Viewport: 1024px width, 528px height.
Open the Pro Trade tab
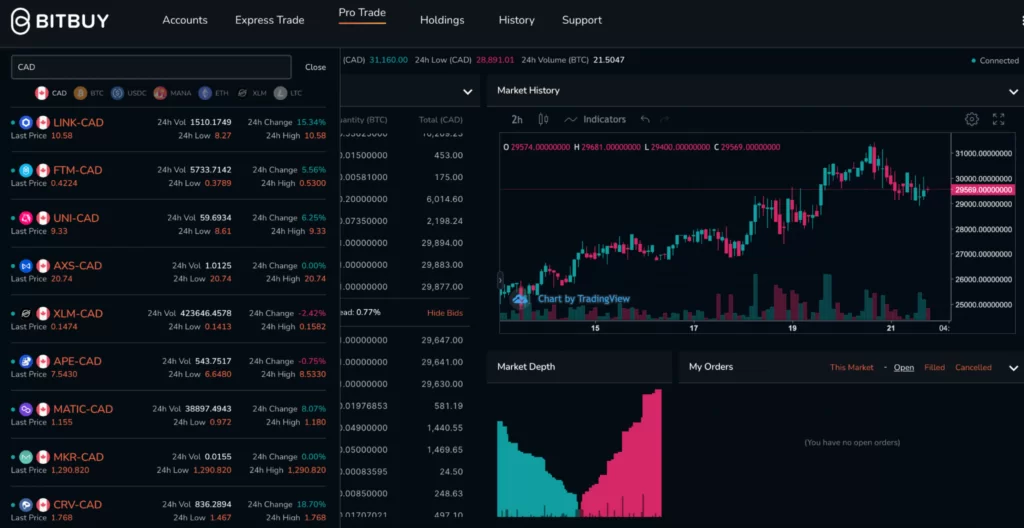[362, 14]
